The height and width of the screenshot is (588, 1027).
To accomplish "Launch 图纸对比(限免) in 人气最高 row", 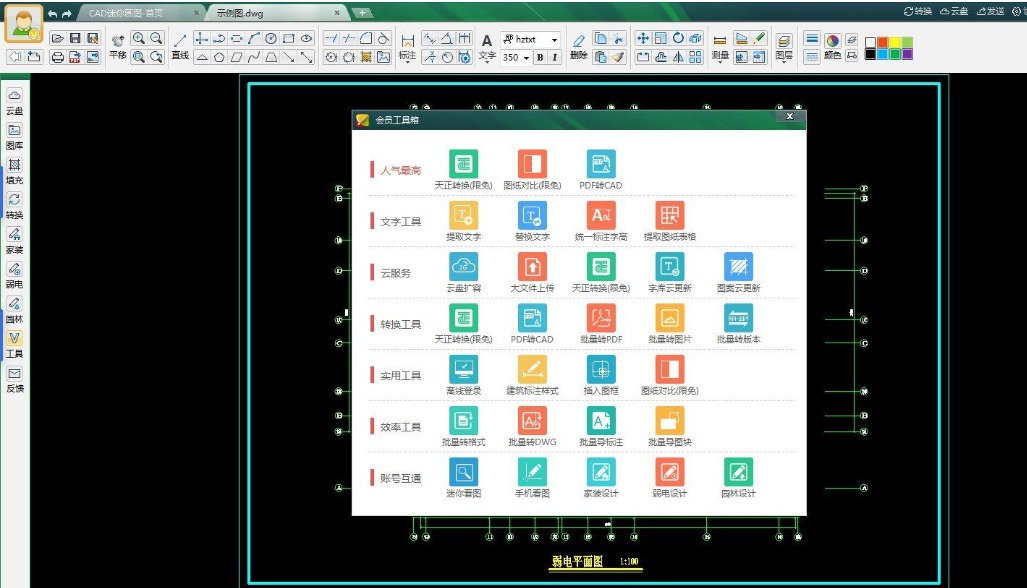I will coord(532,169).
